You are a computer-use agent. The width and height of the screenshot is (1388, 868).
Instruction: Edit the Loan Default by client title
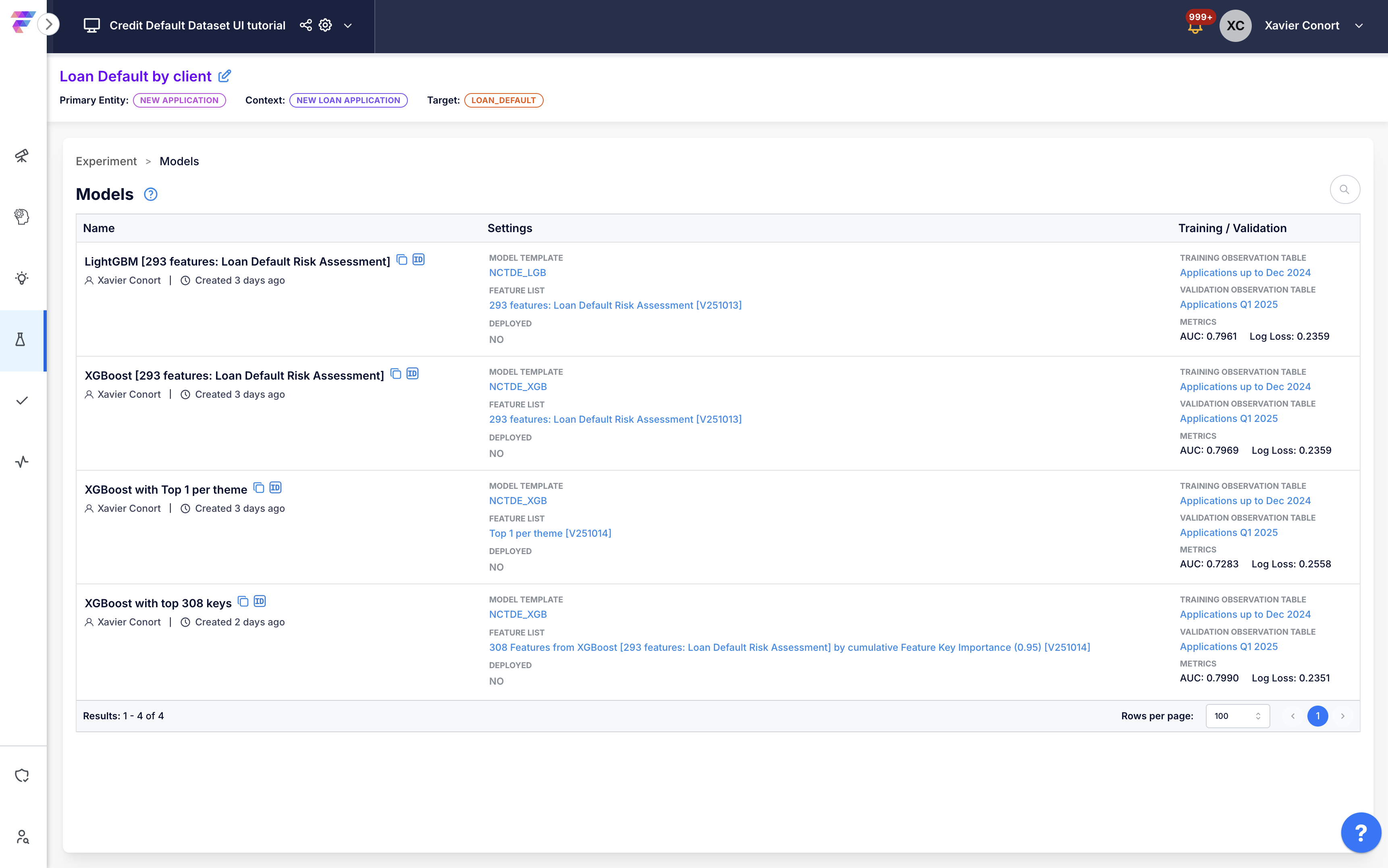click(224, 76)
